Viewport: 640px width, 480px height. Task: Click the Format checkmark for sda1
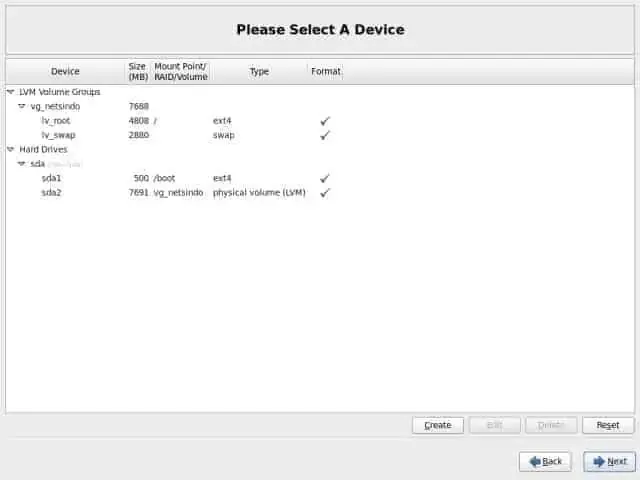coord(324,178)
